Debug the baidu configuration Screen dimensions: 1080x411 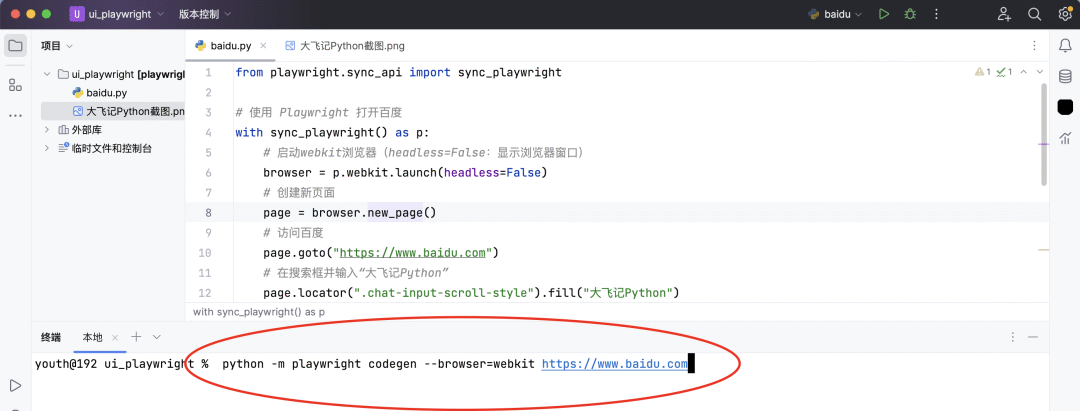tap(911, 14)
